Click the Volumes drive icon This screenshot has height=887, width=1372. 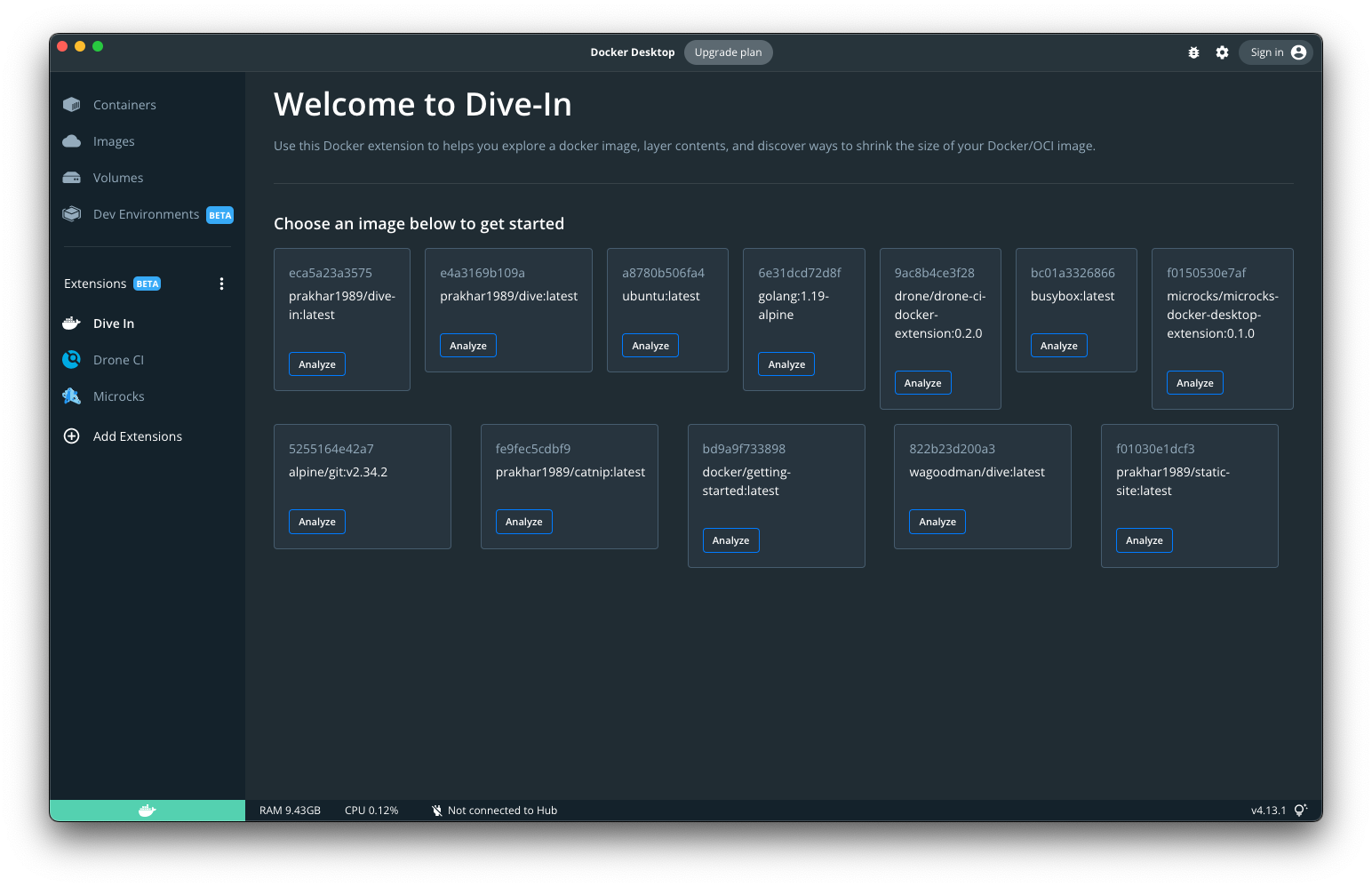point(72,178)
